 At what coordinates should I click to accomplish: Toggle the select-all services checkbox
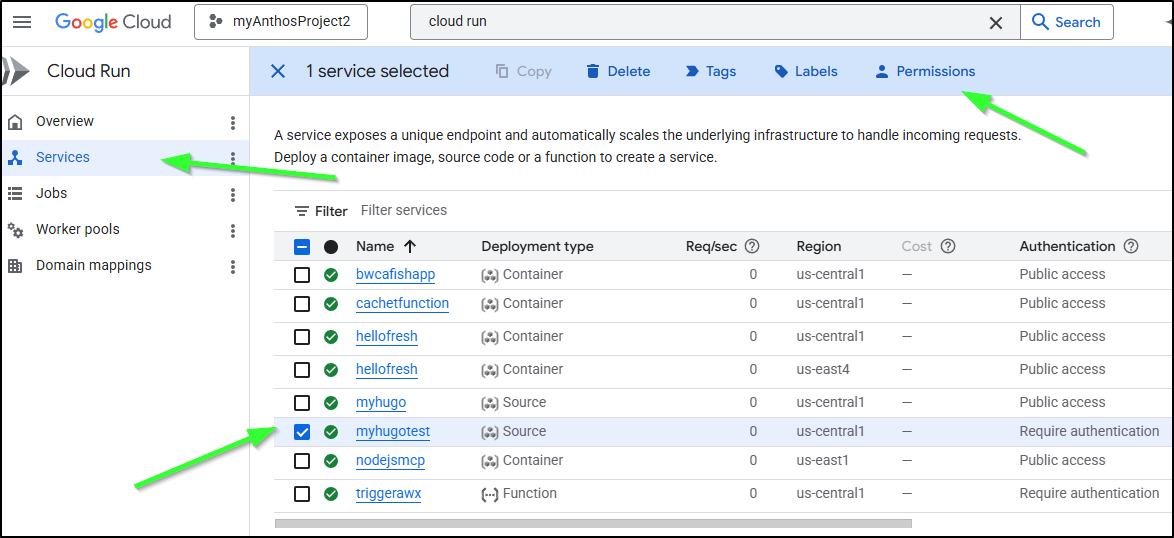pyautogui.click(x=302, y=247)
